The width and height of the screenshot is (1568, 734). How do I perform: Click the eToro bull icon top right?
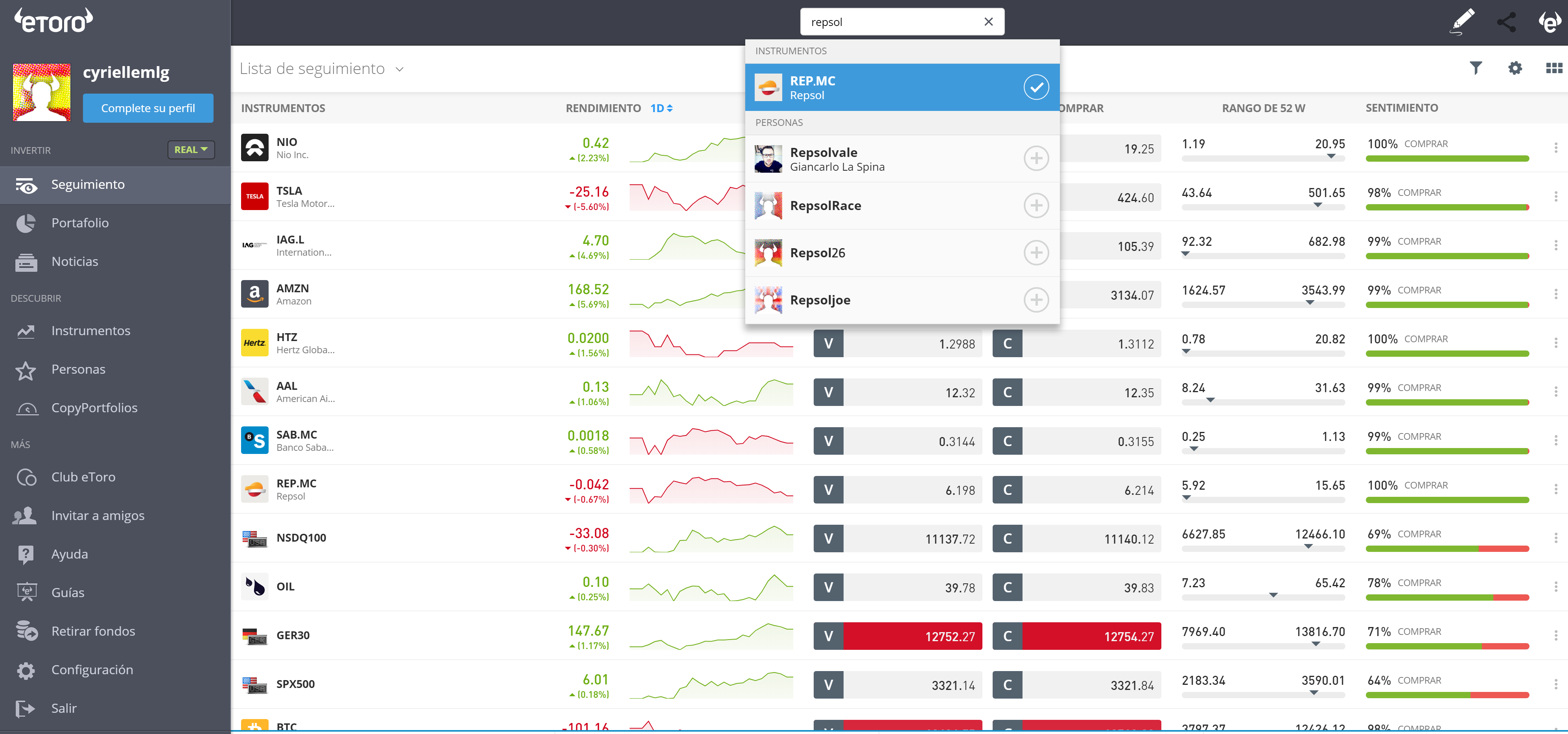click(x=1549, y=22)
